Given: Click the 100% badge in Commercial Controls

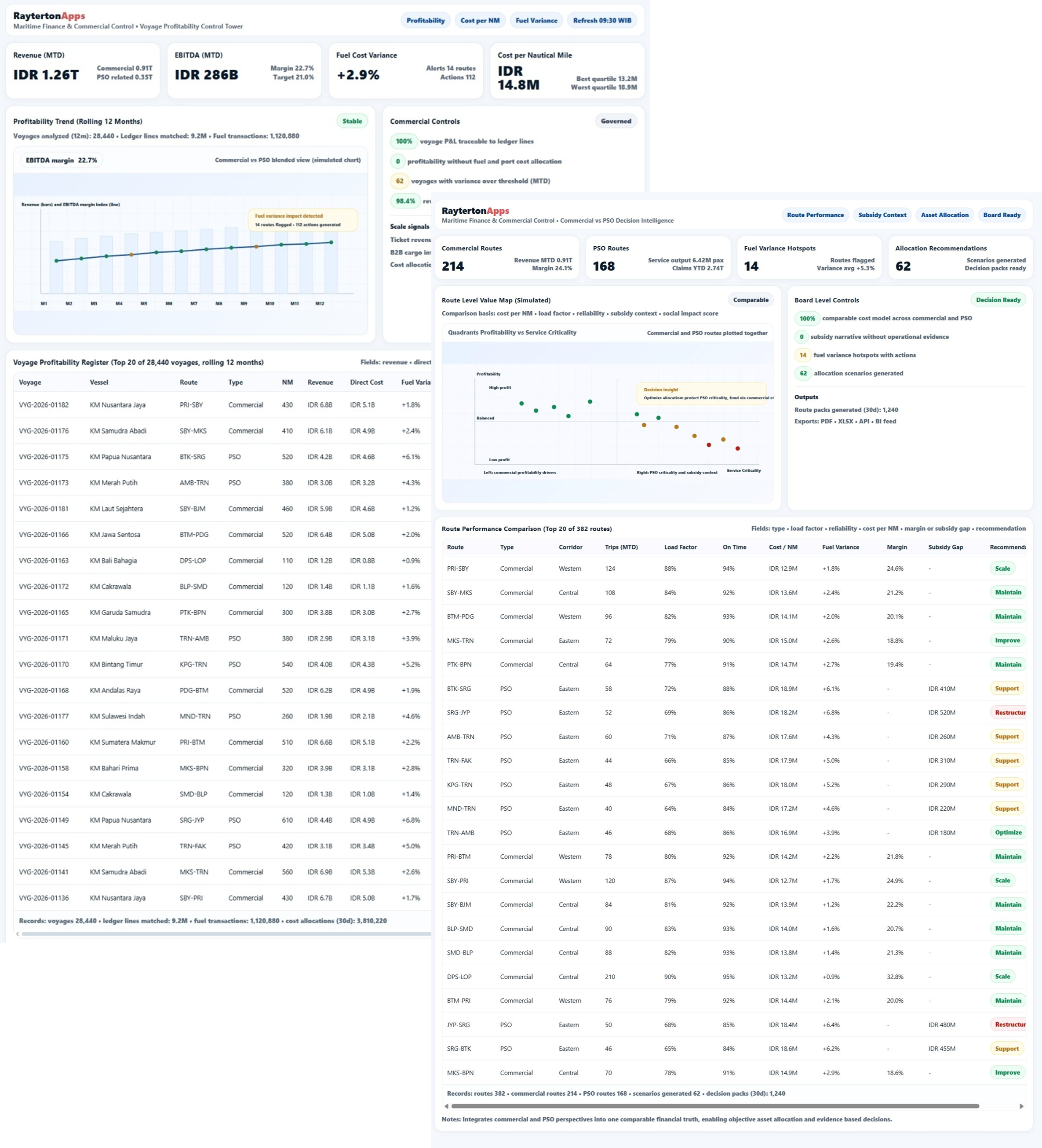Looking at the screenshot, I should (x=404, y=141).
